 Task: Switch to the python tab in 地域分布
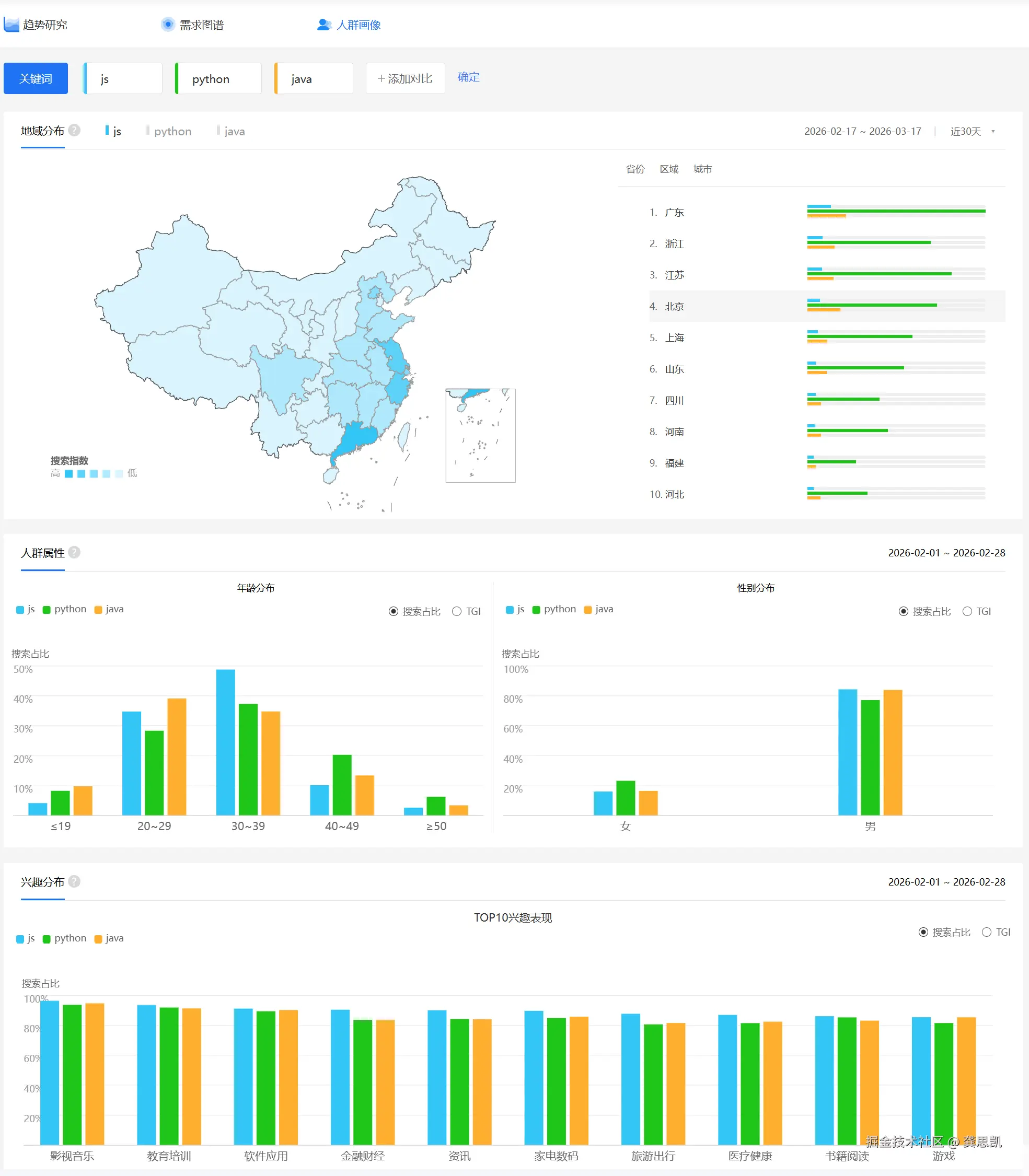pyautogui.click(x=172, y=131)
